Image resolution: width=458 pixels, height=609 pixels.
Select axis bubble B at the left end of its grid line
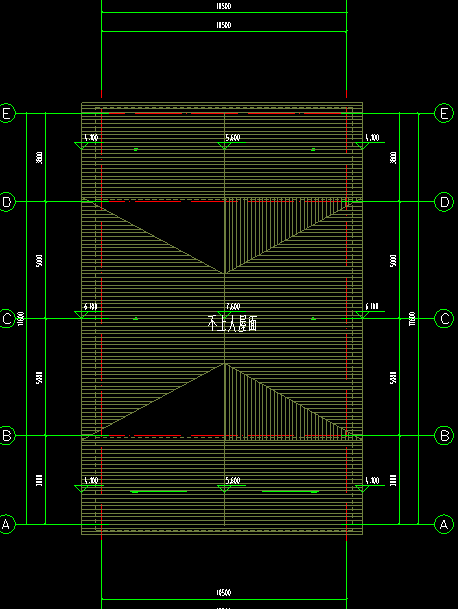[x=7, y=435]
